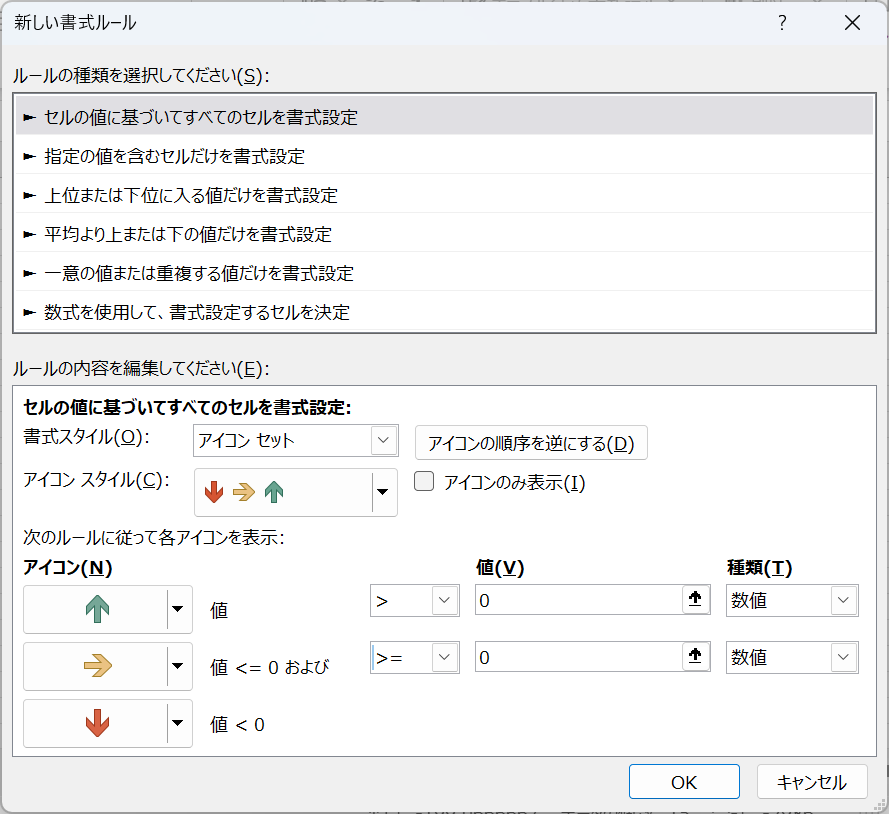Open the アイコン スタイル arrow set dropdown
889x814 pixels.
295,492
